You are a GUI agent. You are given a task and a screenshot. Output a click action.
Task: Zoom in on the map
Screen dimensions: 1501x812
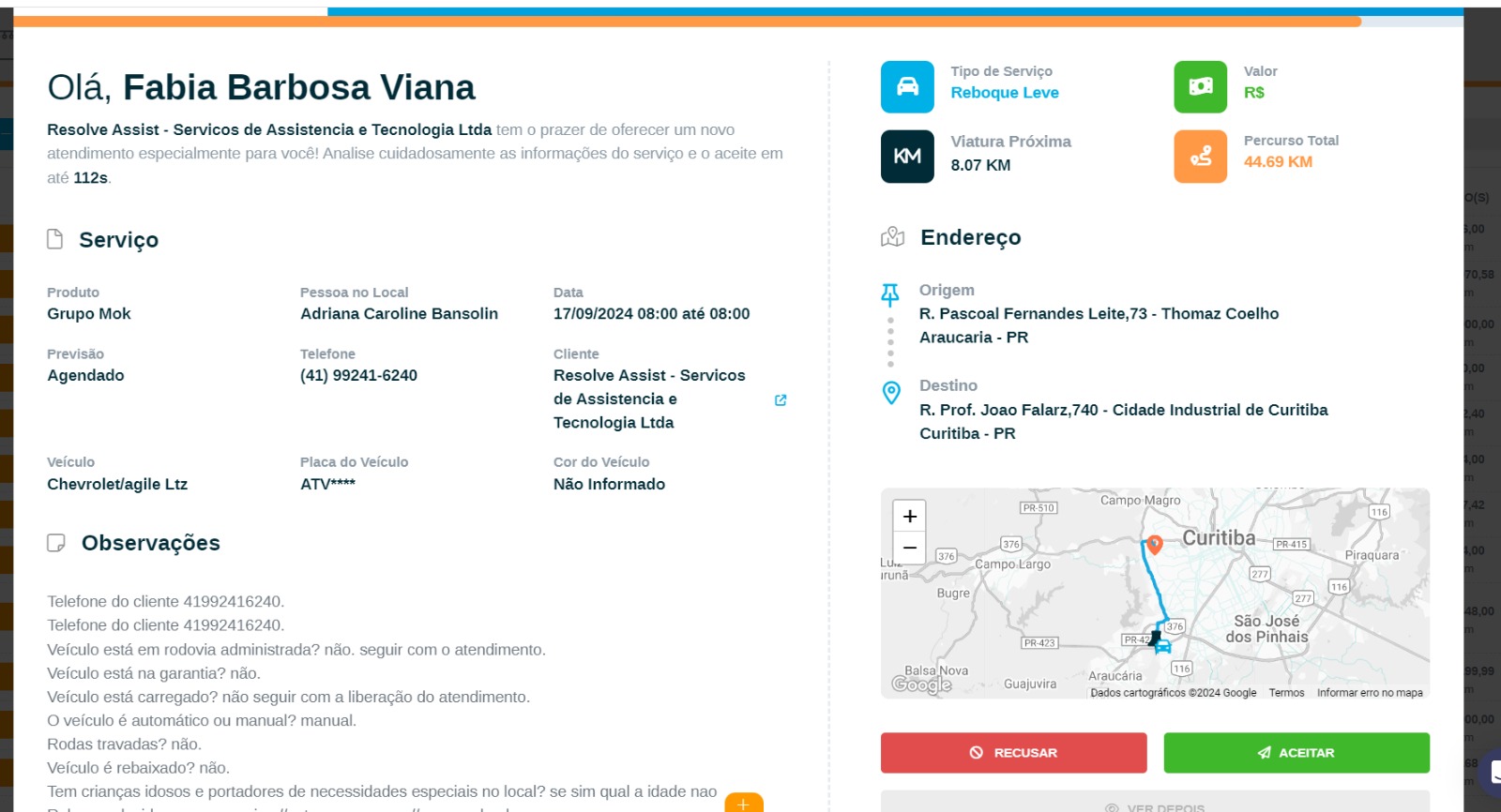910,517
